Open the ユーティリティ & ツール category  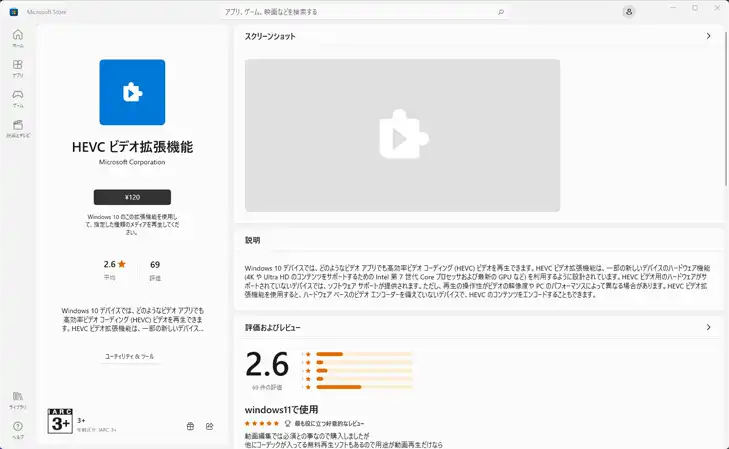coord(129,357)
